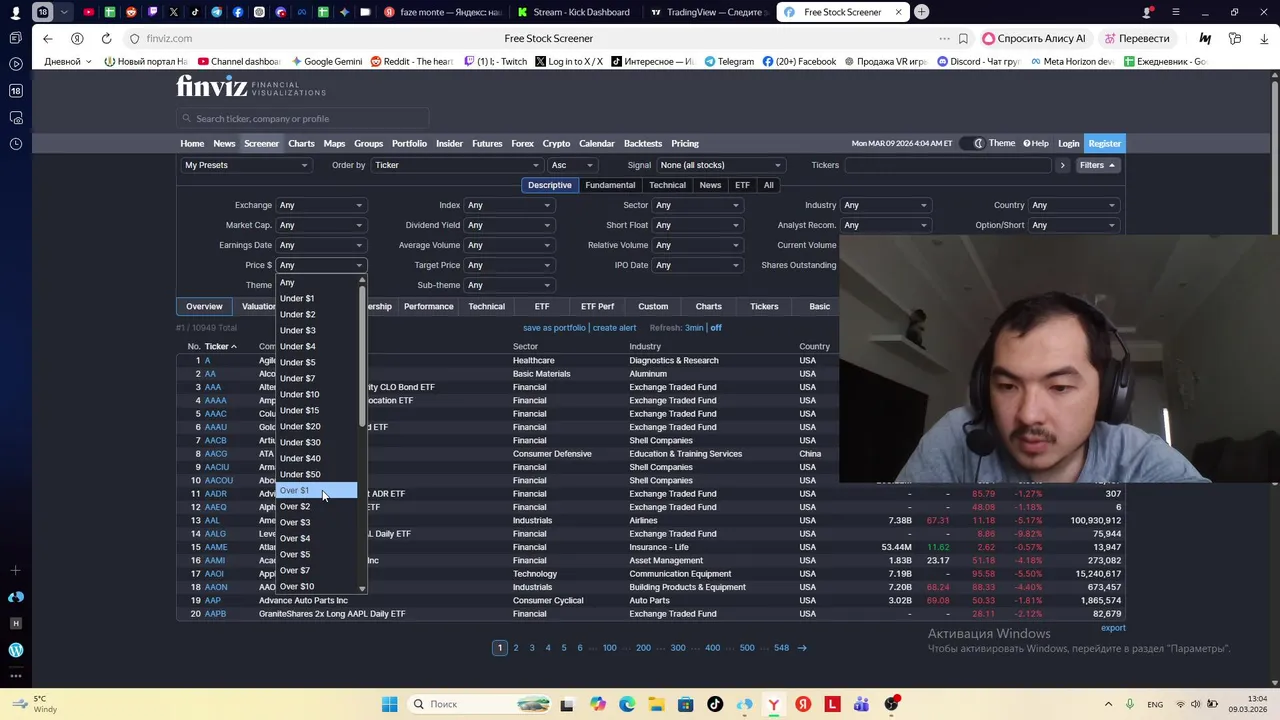Turn auto refresh off
The height and width of the screenshot is (720, 1280).
point(716,328)
